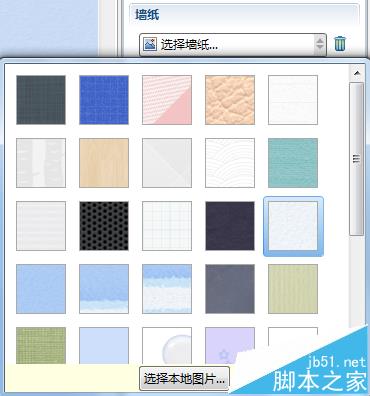Select the beige wood grain wallpaper

(x=104, y=163)
